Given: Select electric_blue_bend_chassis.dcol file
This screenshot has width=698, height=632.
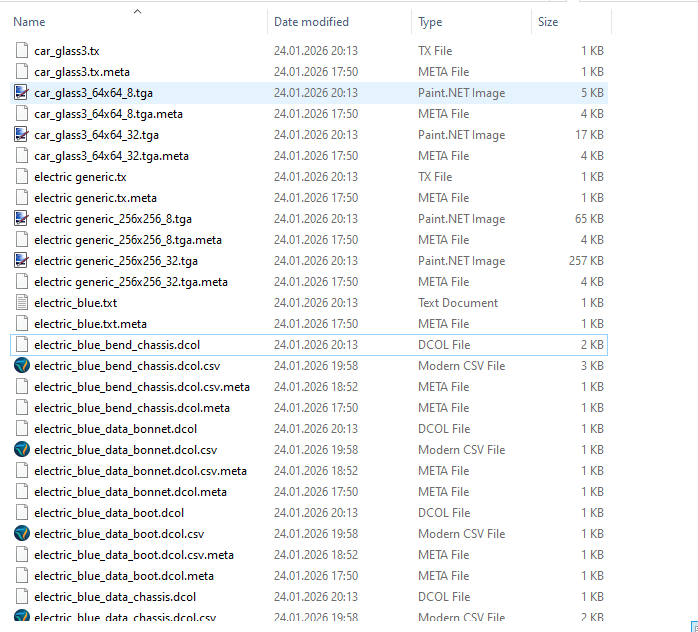Looking at the screenshot, I should pyautogui.click(x=116, y=345).
